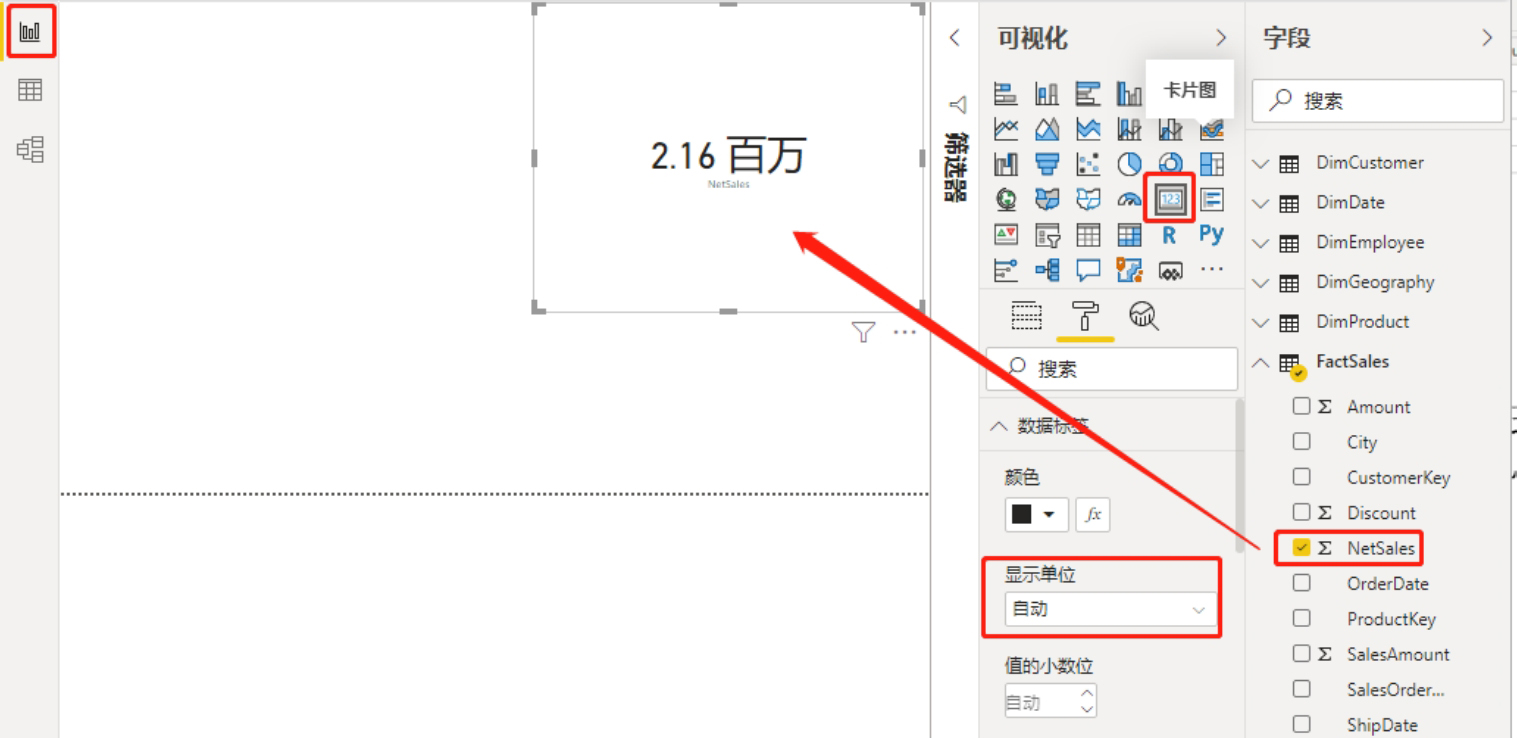Select the decomposition tree visual
1517x738 pixels.
[x=1047, y=270]
